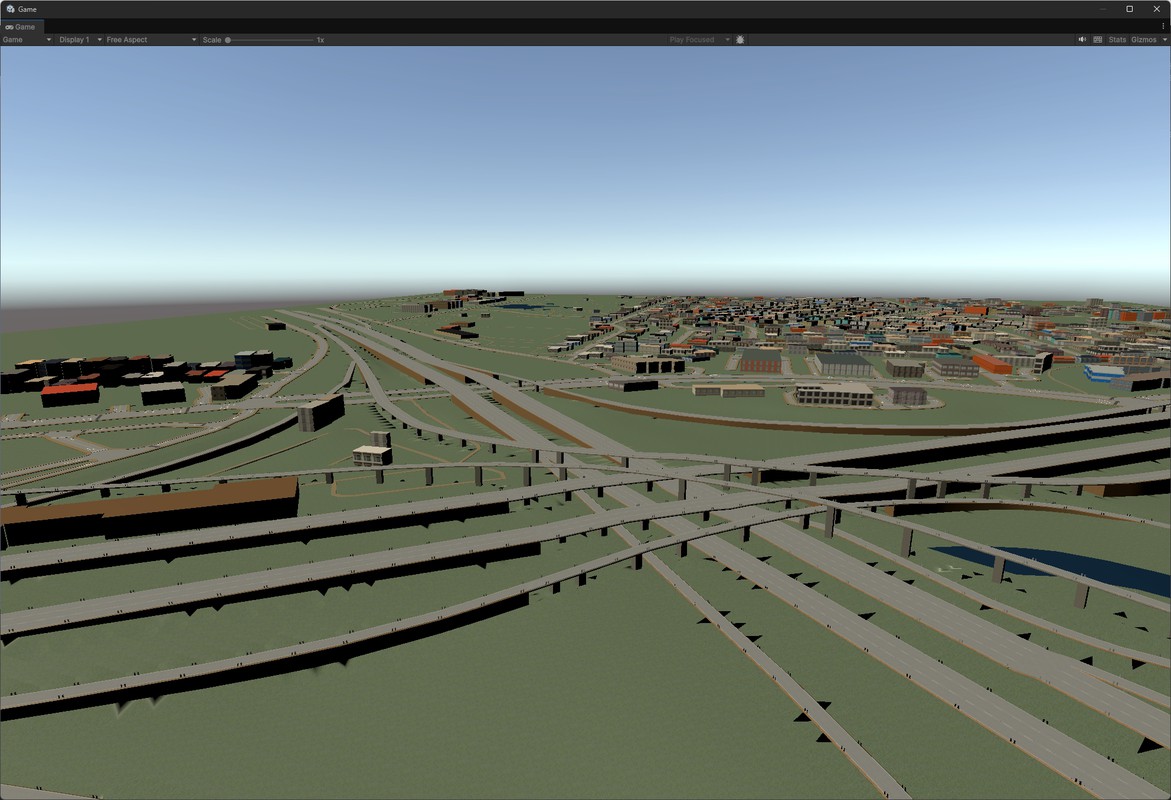Screen dimensions: 1171x800
Task: Maximize the Unity Game window
Action: 1128,9
